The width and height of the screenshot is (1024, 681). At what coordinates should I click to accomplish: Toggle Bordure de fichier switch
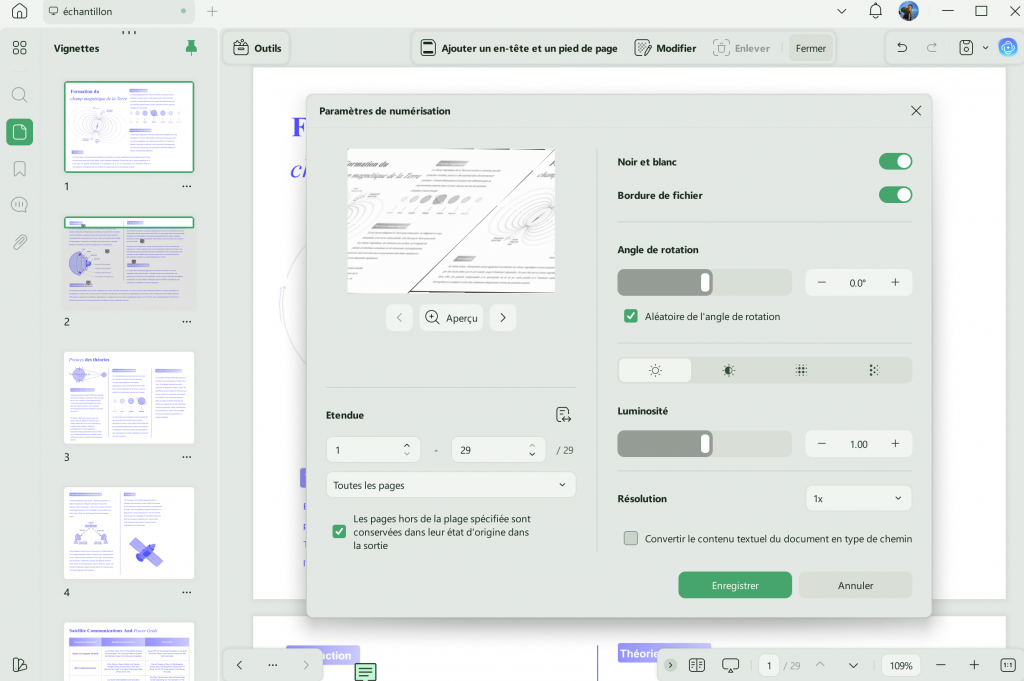pos(895,195)
